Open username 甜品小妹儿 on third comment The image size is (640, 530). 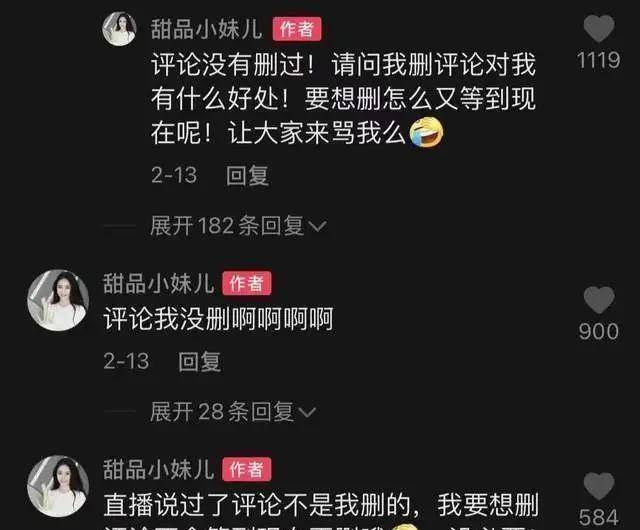click(x=158, y=470)
